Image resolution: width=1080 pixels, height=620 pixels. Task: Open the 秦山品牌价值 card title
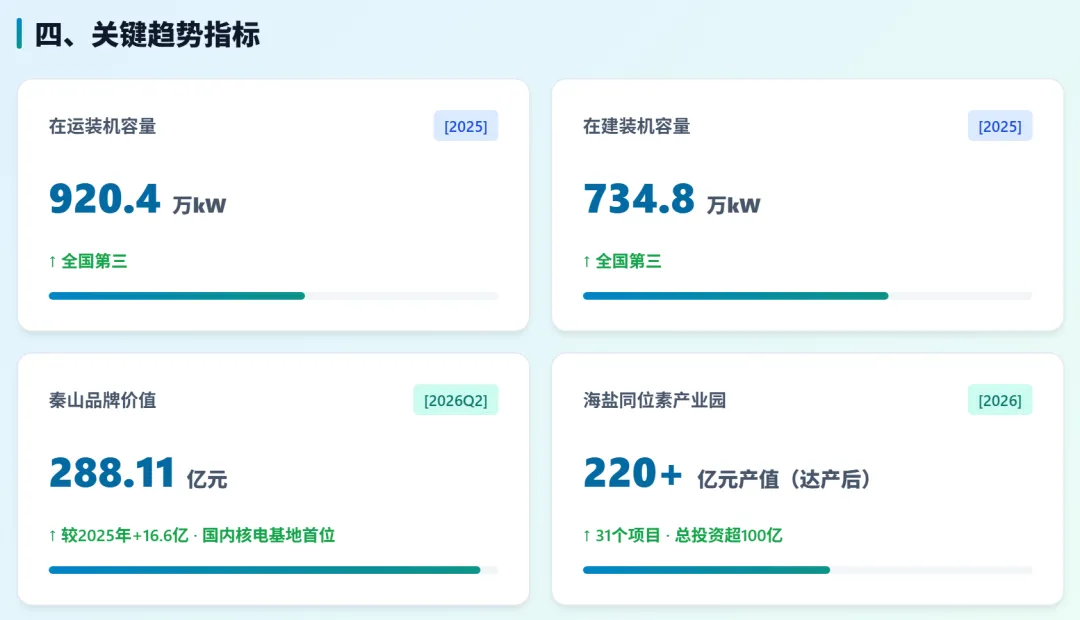click(103, 400)
